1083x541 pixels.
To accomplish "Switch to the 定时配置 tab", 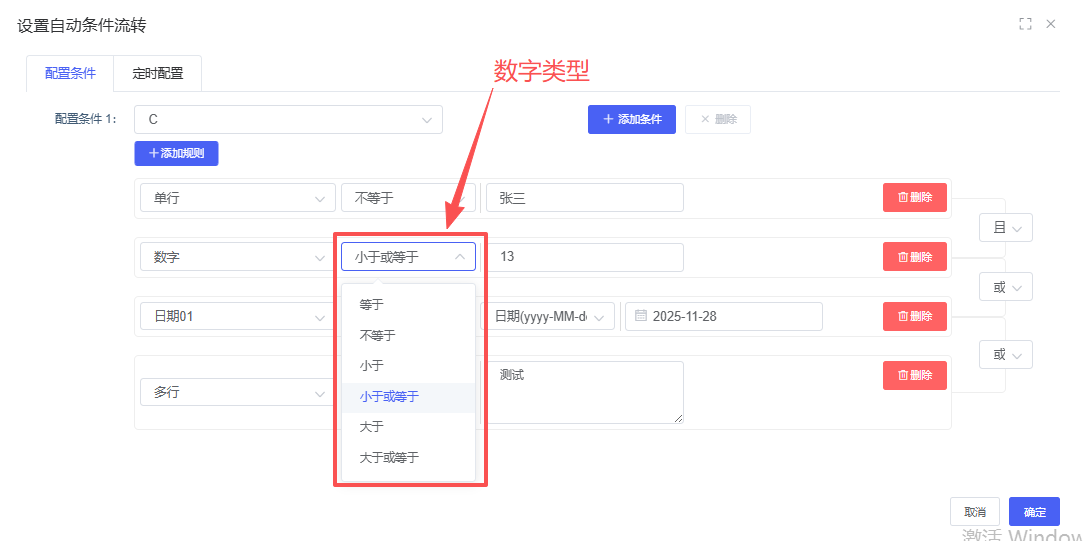I will [158, 74].
